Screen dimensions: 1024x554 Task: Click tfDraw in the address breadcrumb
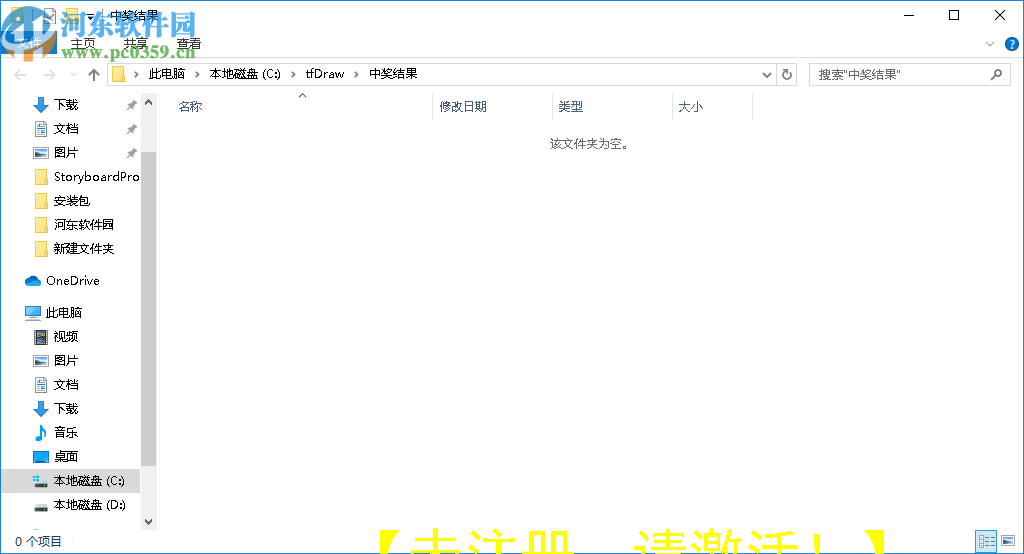(x=325, y=74)
